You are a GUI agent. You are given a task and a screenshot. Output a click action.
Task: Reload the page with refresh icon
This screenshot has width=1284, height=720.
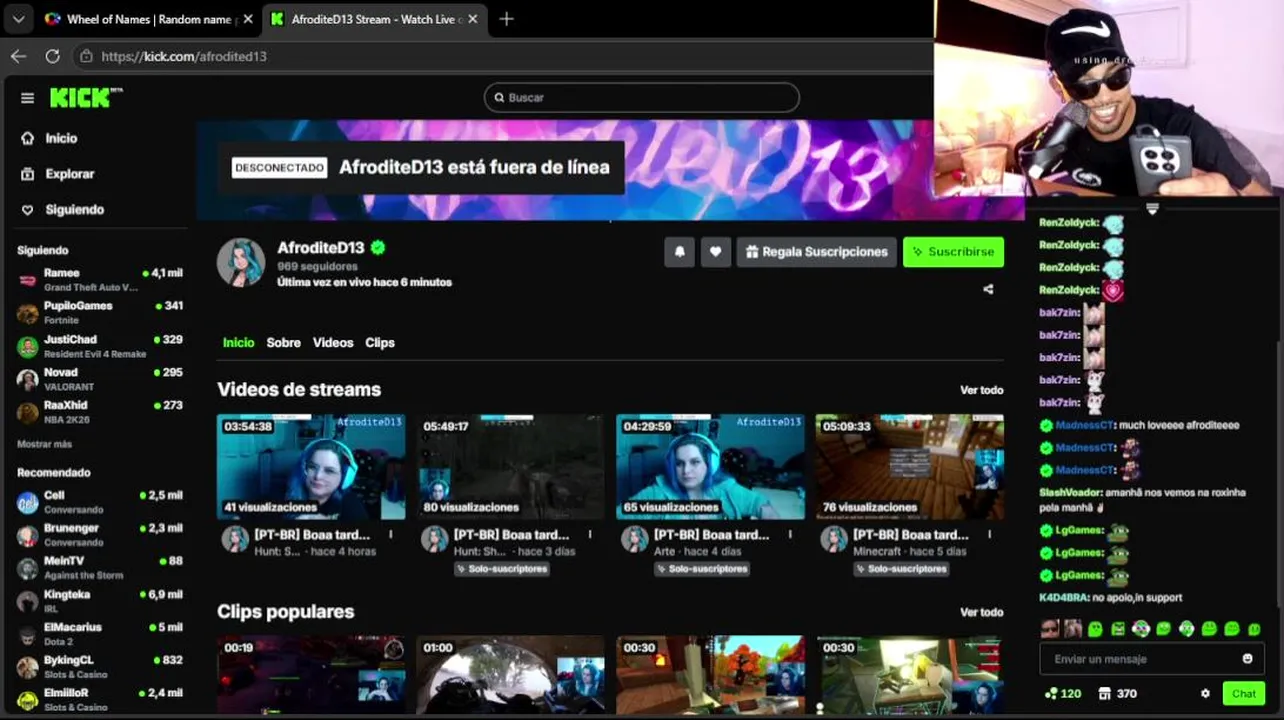(x=52, y=56)
